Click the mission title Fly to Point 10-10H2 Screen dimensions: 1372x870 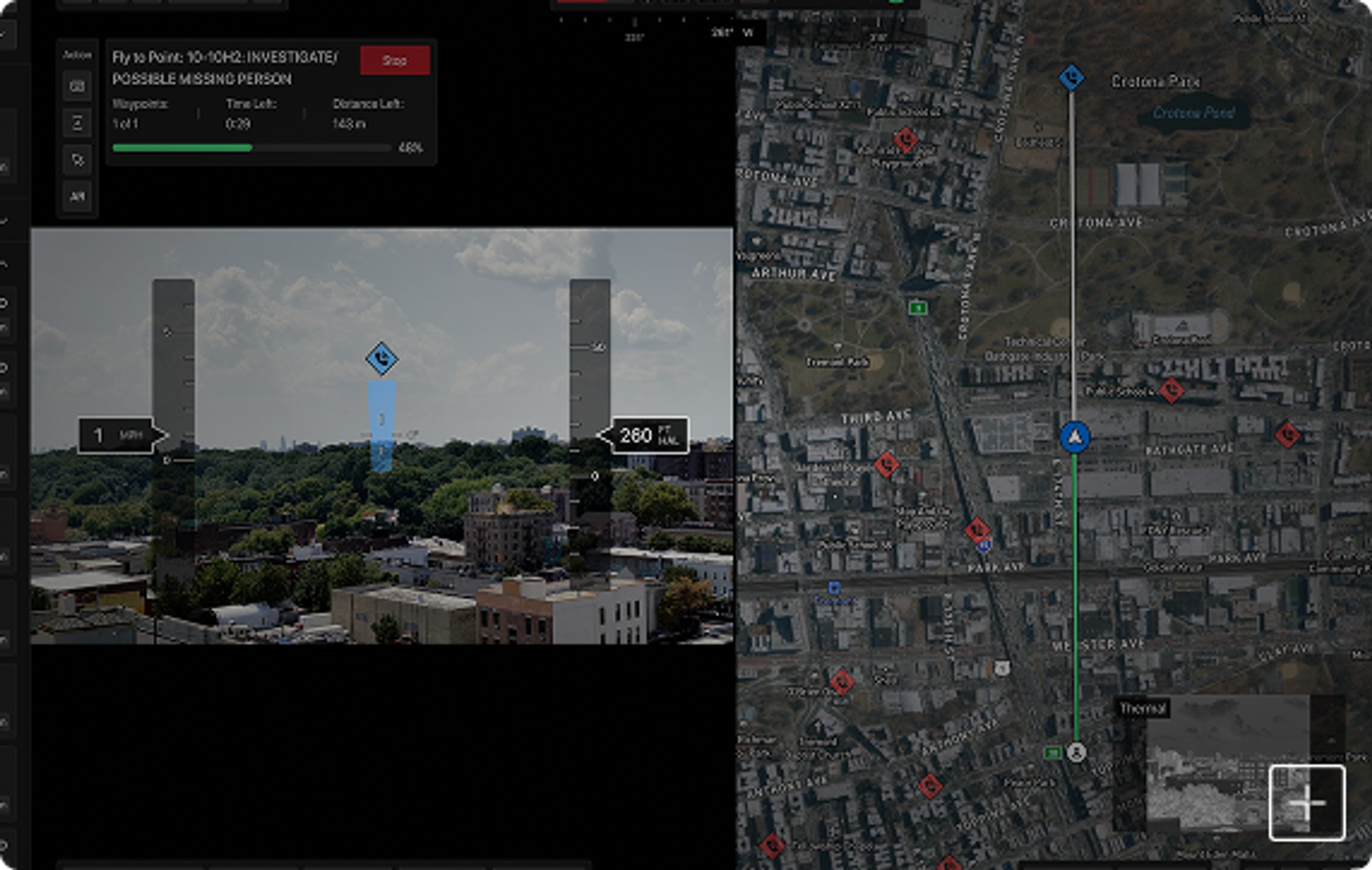225,68
